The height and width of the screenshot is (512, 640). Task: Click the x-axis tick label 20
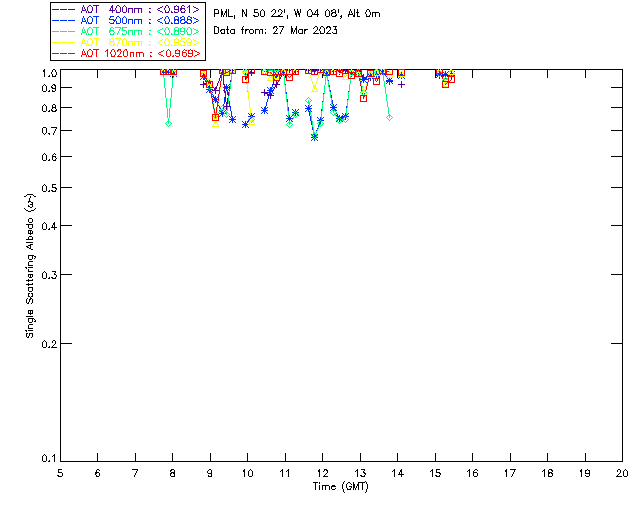coord(622,473)
